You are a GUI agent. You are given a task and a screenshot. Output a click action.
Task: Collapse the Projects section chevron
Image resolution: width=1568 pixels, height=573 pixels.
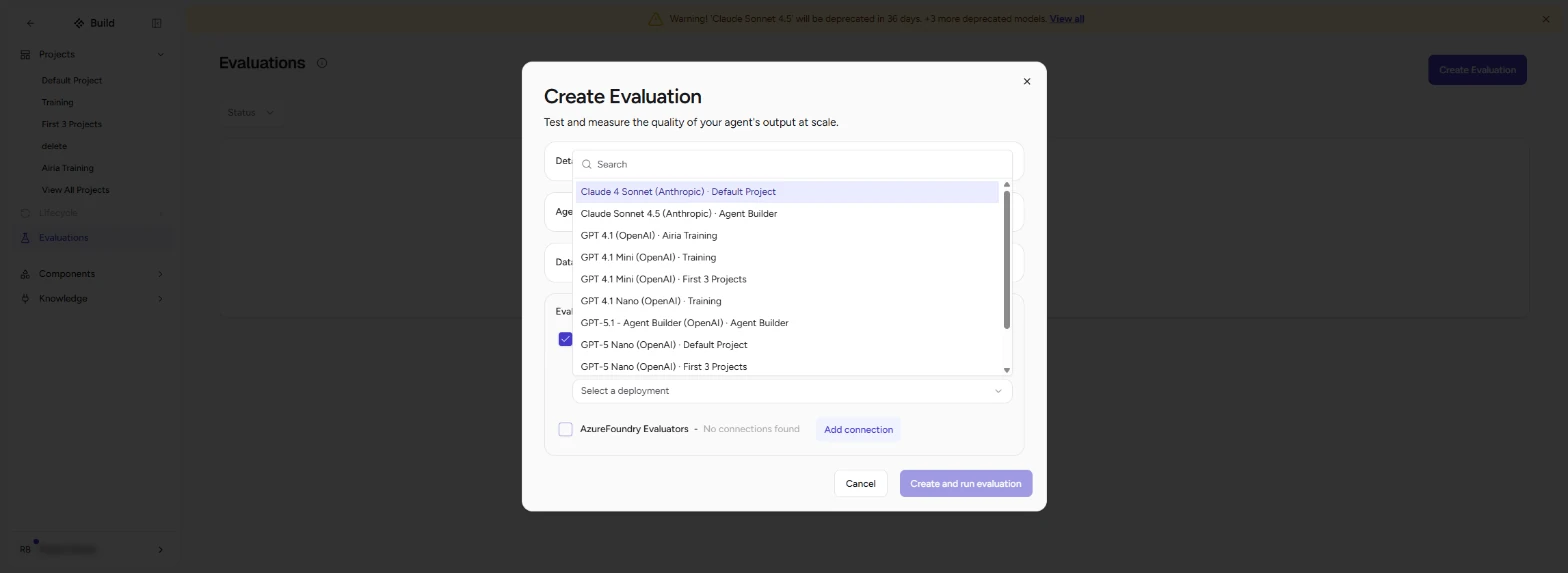(x=160, y=54)
